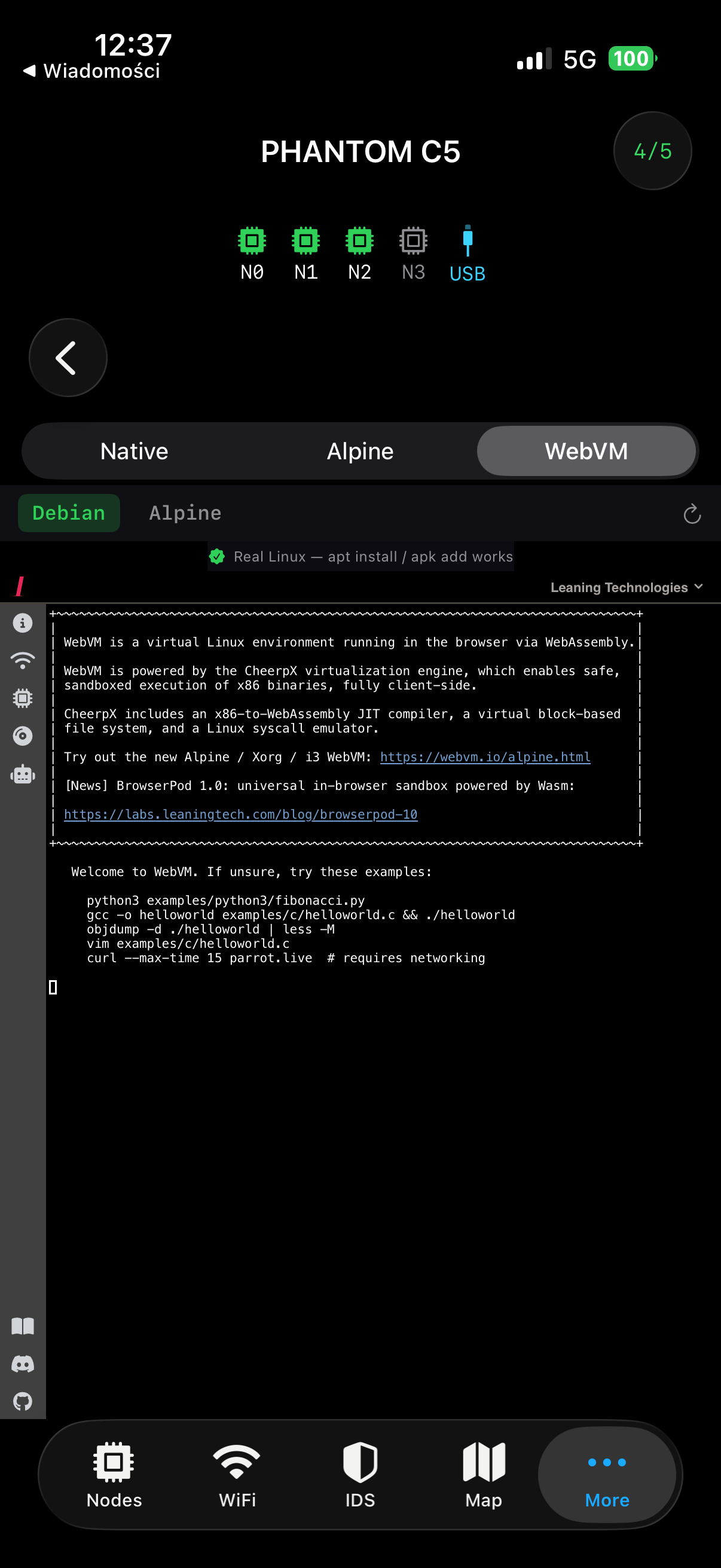Open the Nodes bottom tab
This screenshot has height=1568, width=721.
click(114, 1474)
